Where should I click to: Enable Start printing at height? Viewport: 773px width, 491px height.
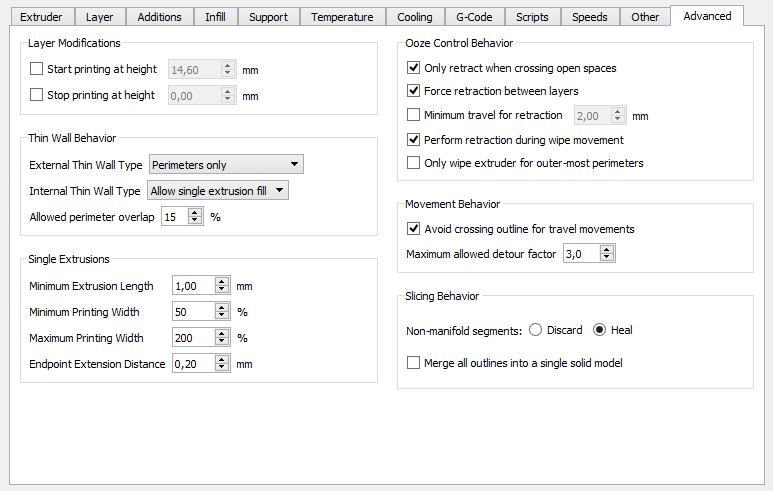coord(37,70)
